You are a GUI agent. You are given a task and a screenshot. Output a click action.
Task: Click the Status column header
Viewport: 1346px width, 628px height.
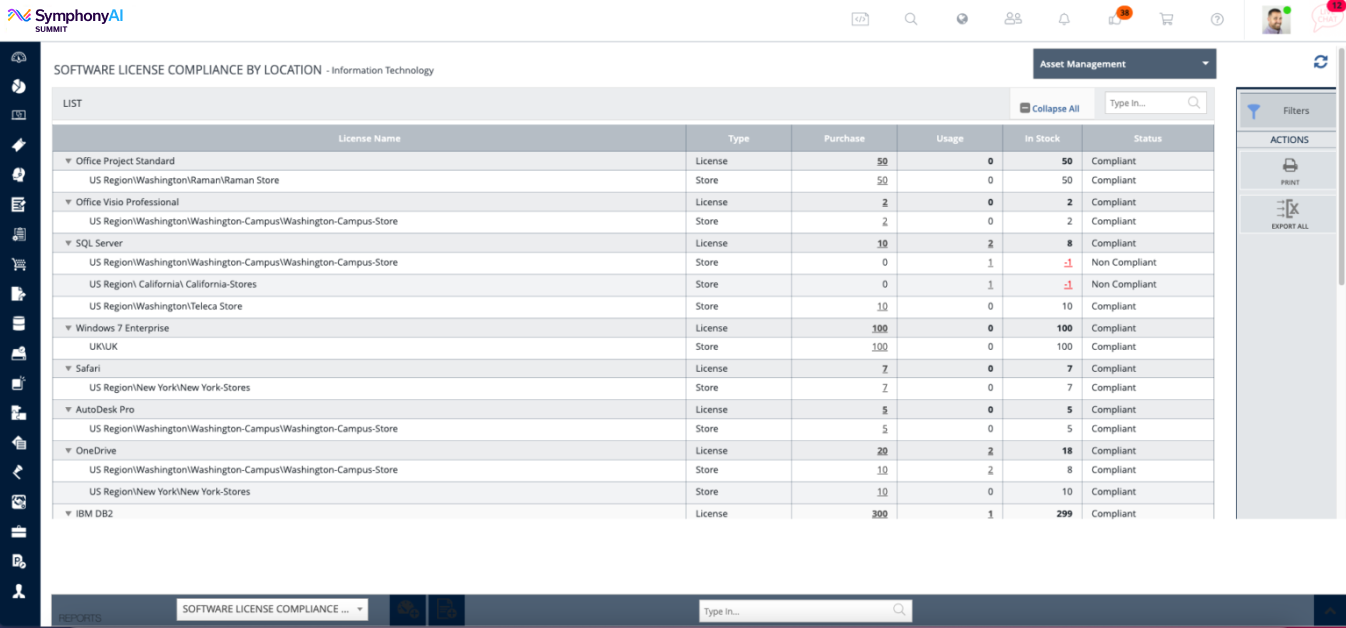pyautogui.click(x=1147, y=138)
